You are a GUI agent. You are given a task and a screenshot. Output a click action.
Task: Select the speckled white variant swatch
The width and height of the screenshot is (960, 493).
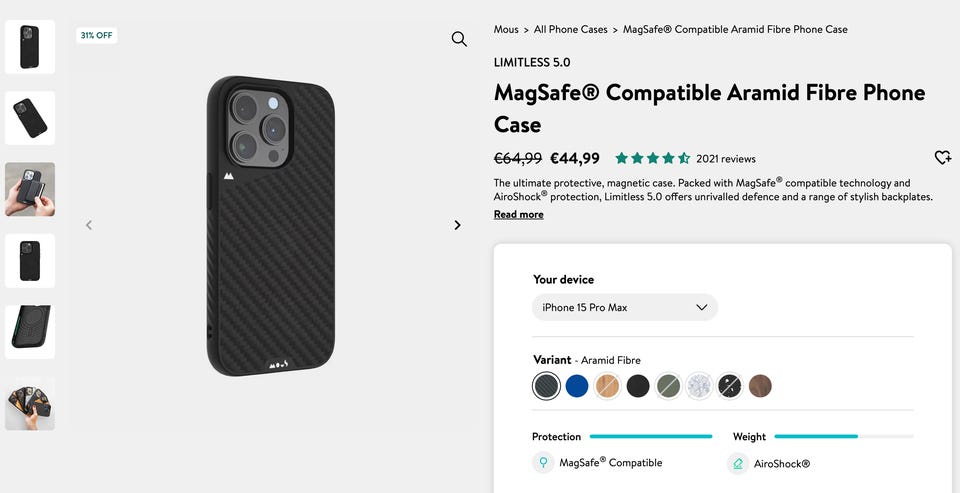[x=699, y=386]
